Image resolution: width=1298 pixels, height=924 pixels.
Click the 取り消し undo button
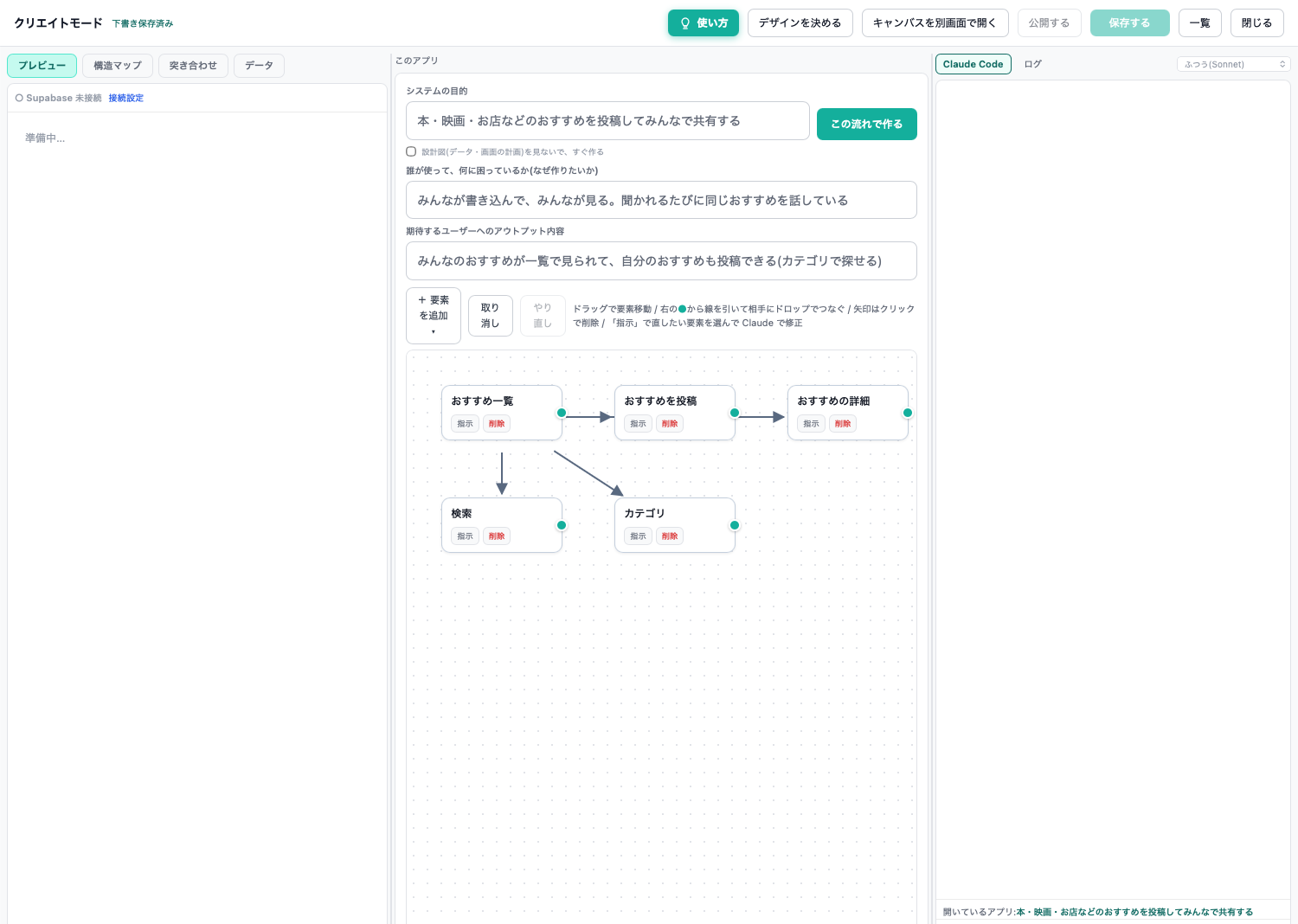point(491,316)
